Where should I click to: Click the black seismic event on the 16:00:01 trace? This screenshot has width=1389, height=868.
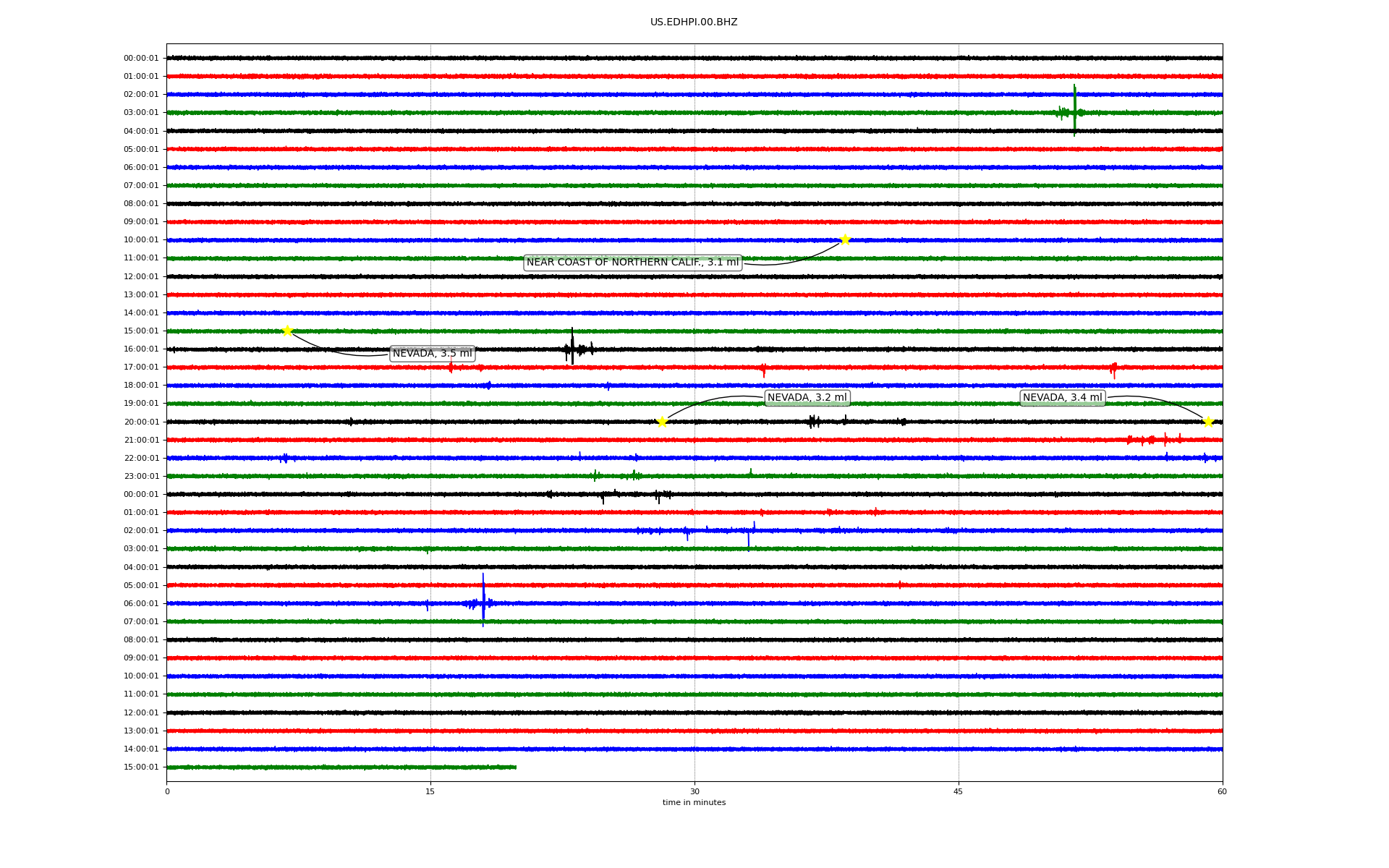pos(572,349)
